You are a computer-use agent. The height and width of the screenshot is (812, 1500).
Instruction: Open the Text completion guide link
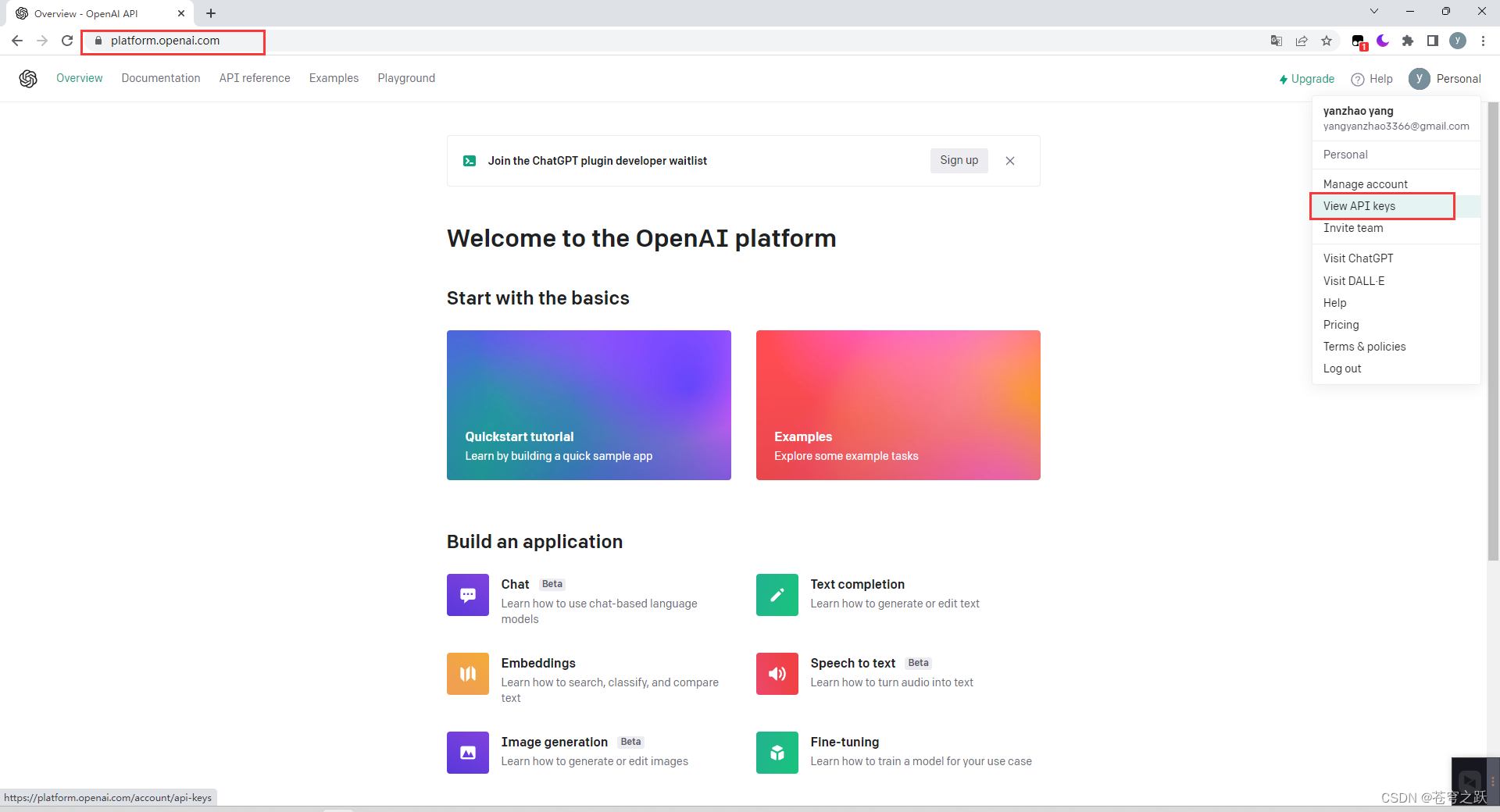pyautogui.click(x=857, y=584)
